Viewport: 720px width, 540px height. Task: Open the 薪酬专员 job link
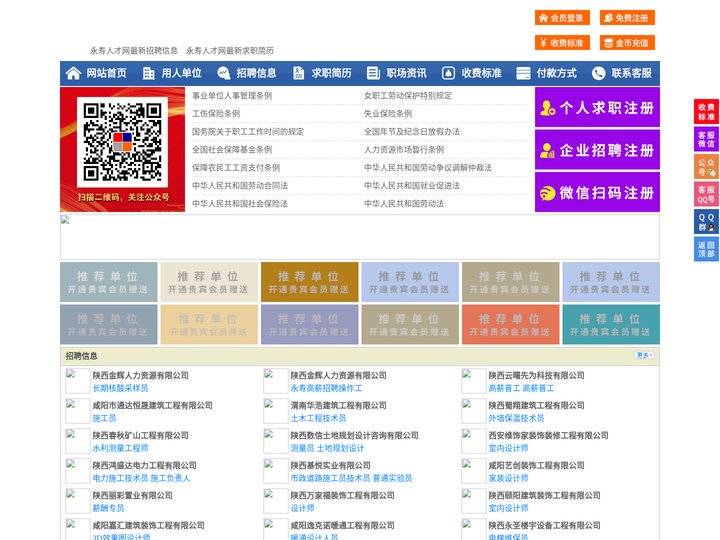tap(108, 508)
